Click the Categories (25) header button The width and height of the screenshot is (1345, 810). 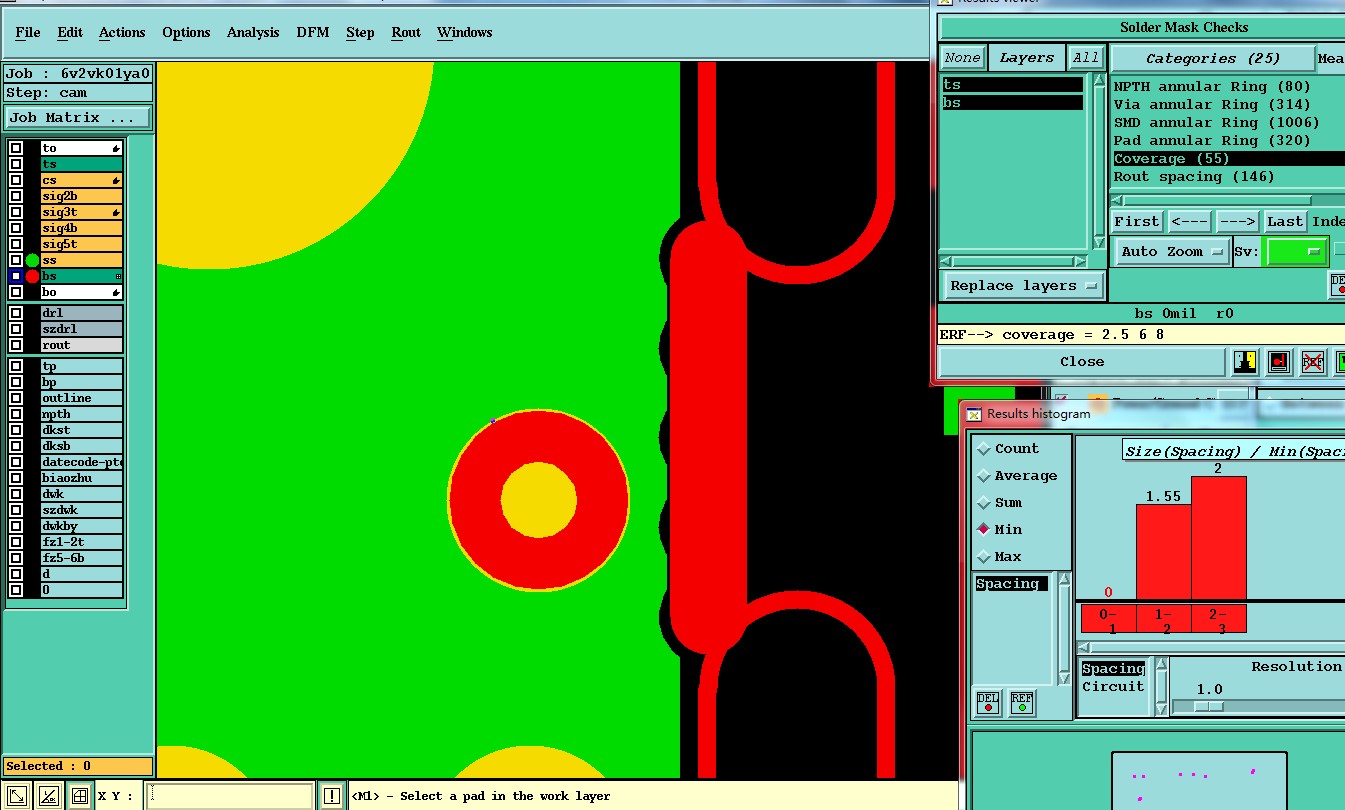1211,59
